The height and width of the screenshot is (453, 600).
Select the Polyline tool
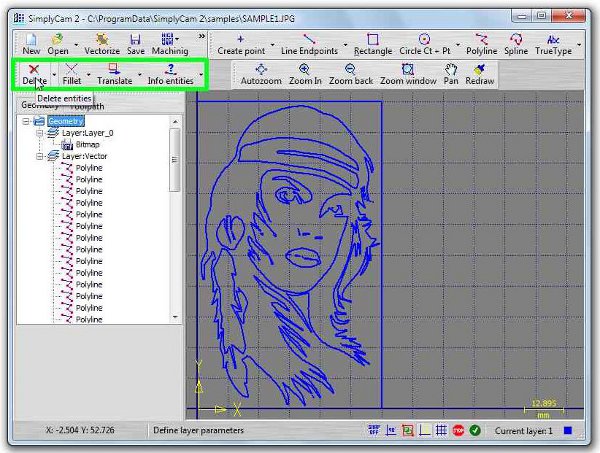pos(481,44)
